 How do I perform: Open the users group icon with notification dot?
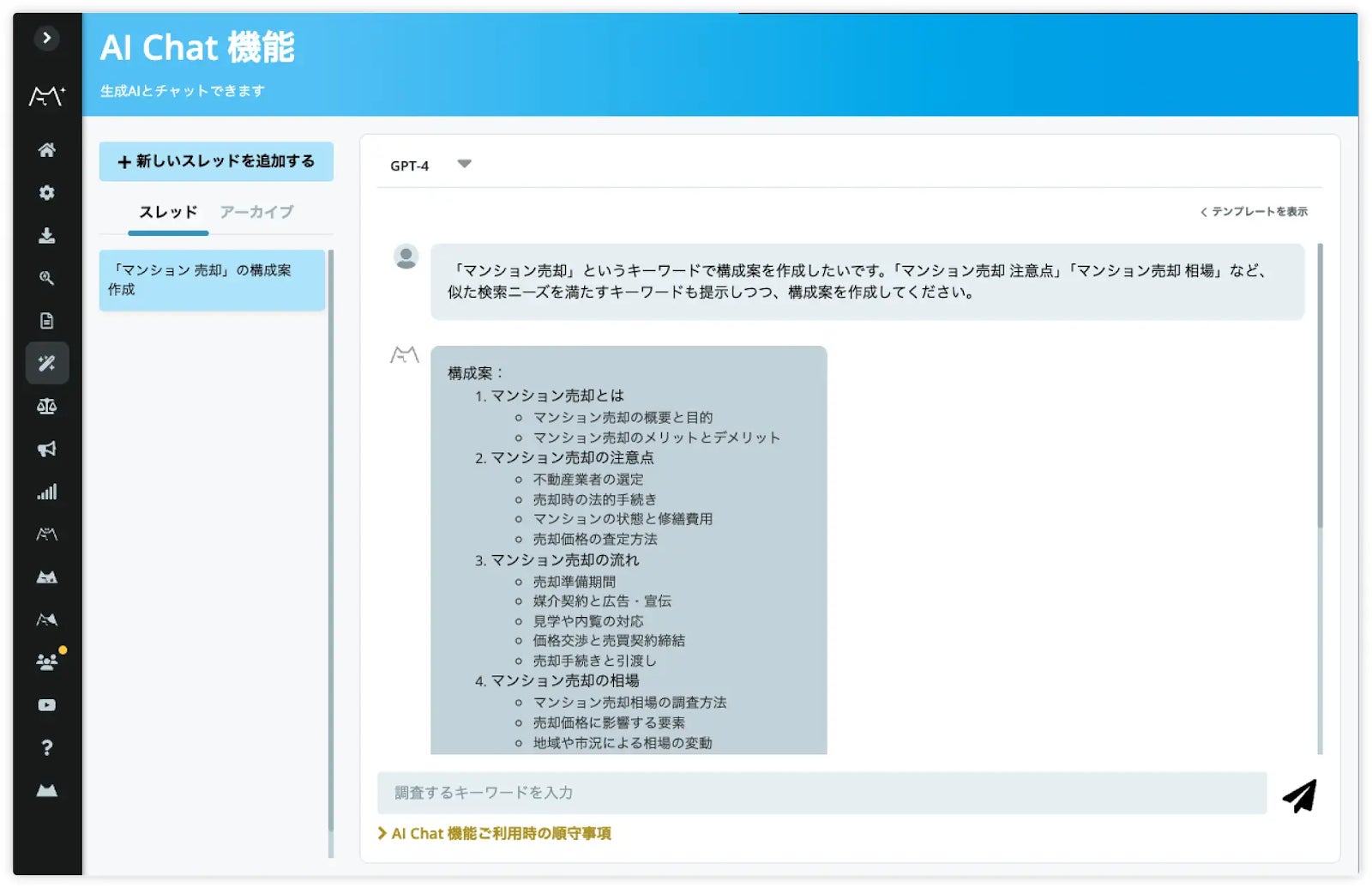coord(47,661)
